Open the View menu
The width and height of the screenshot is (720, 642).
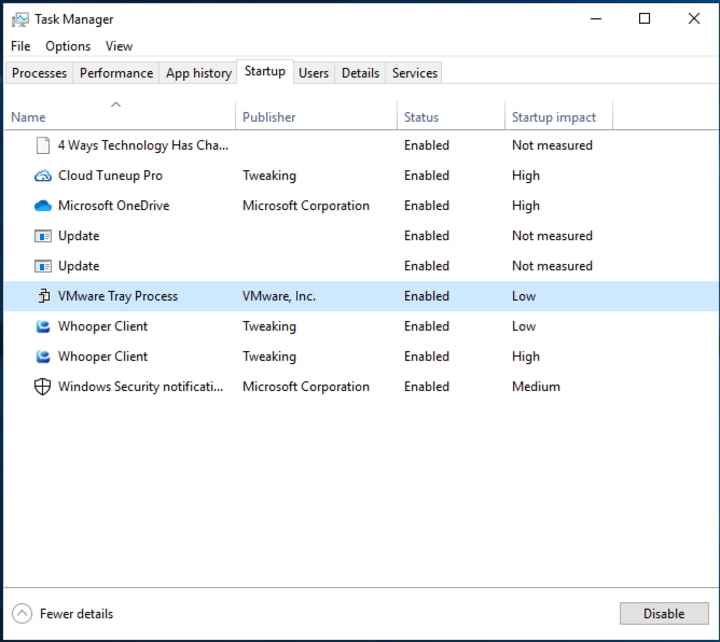pyautogui.click(x=119, y=46)
